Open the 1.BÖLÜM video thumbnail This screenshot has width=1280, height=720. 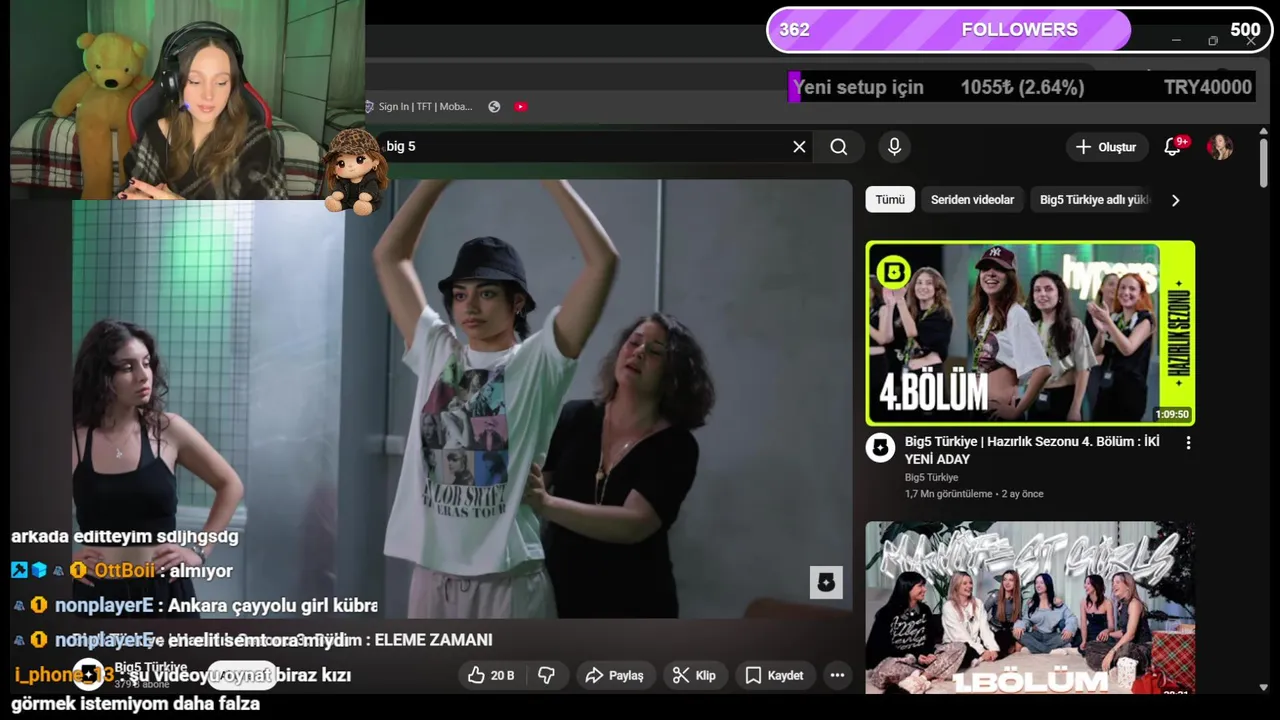pos(1030,608)
